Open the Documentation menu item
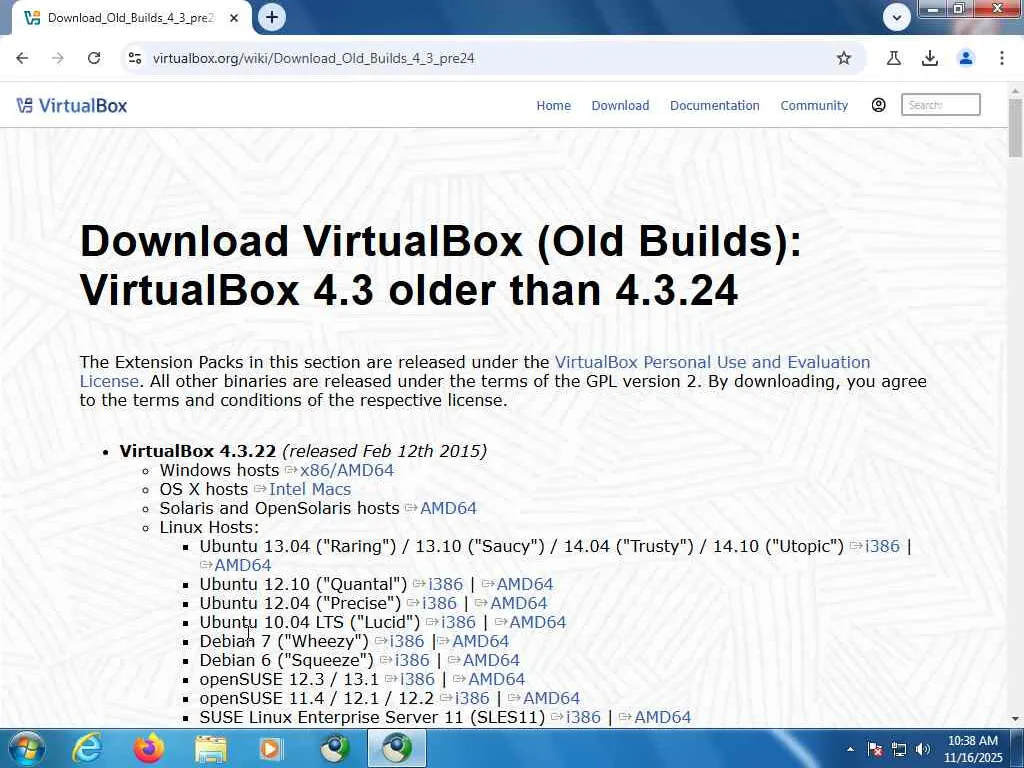This screenshot has width=1024, height=768. [x=714, y=105]
